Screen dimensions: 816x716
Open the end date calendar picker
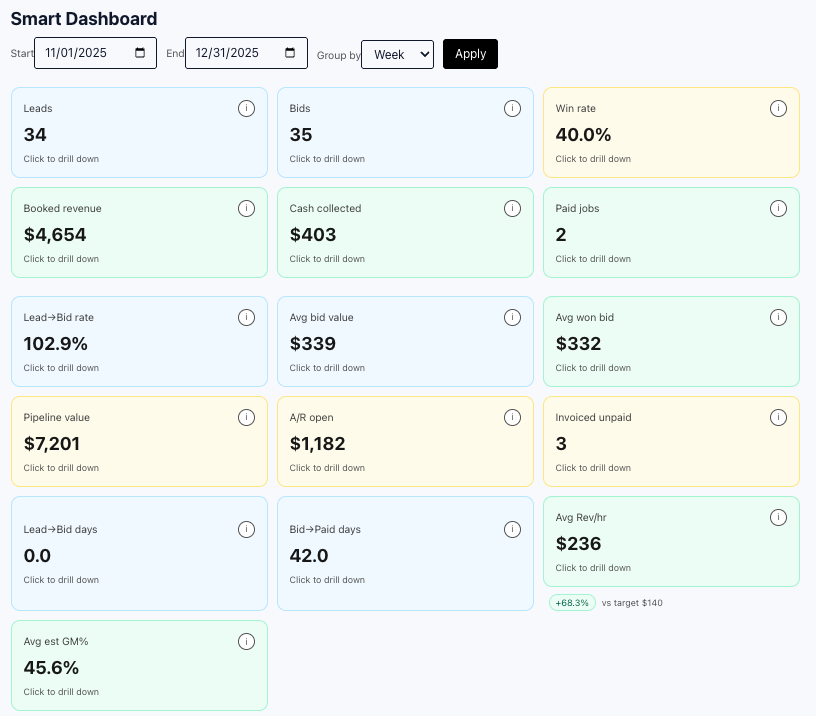pyautogui.click(x=292, y=52)
